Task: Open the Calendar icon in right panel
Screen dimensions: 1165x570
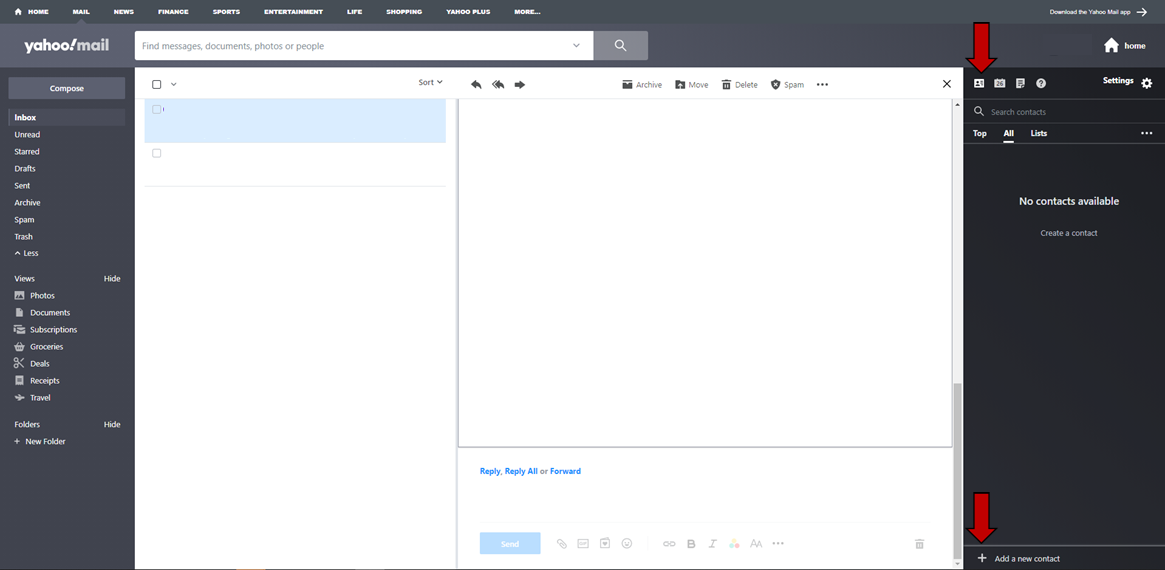Action: coord(999,84)
